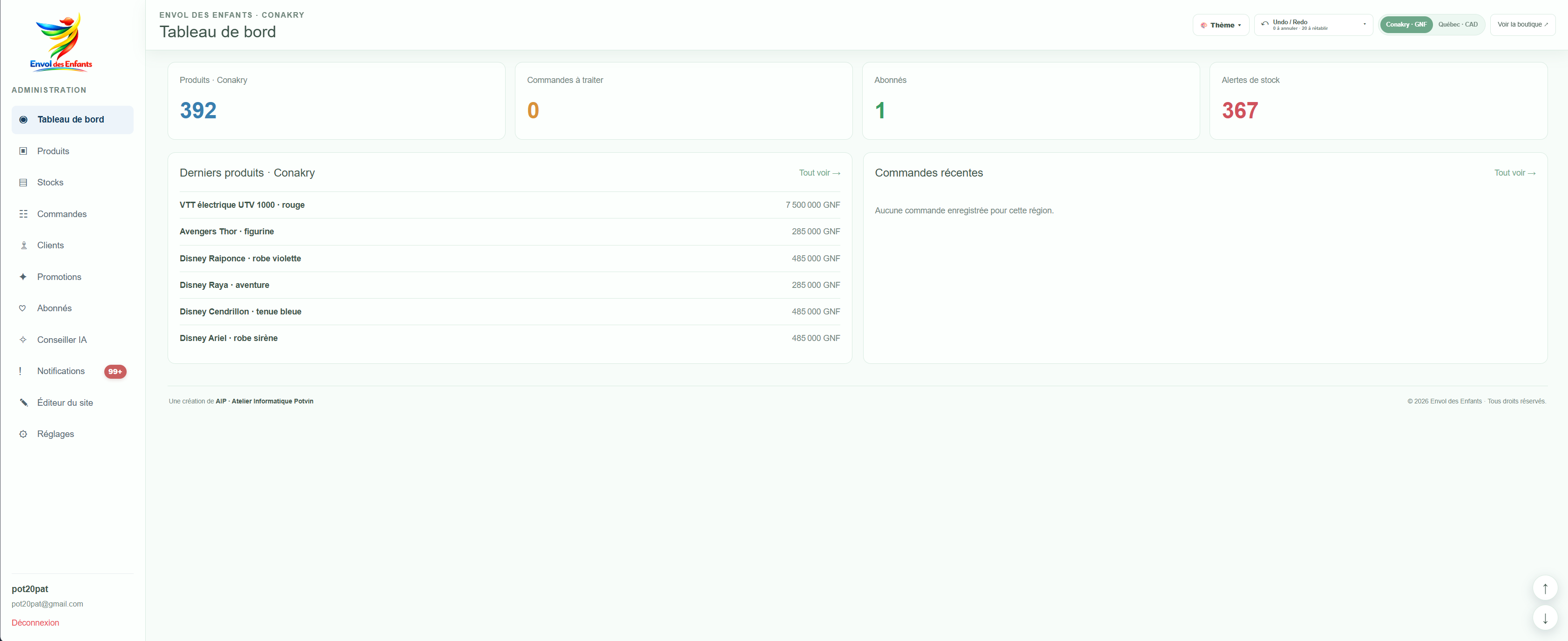
Task: Select the VTT électrique UTV 1000 · rouge row
Action: (x=509, y=205)
